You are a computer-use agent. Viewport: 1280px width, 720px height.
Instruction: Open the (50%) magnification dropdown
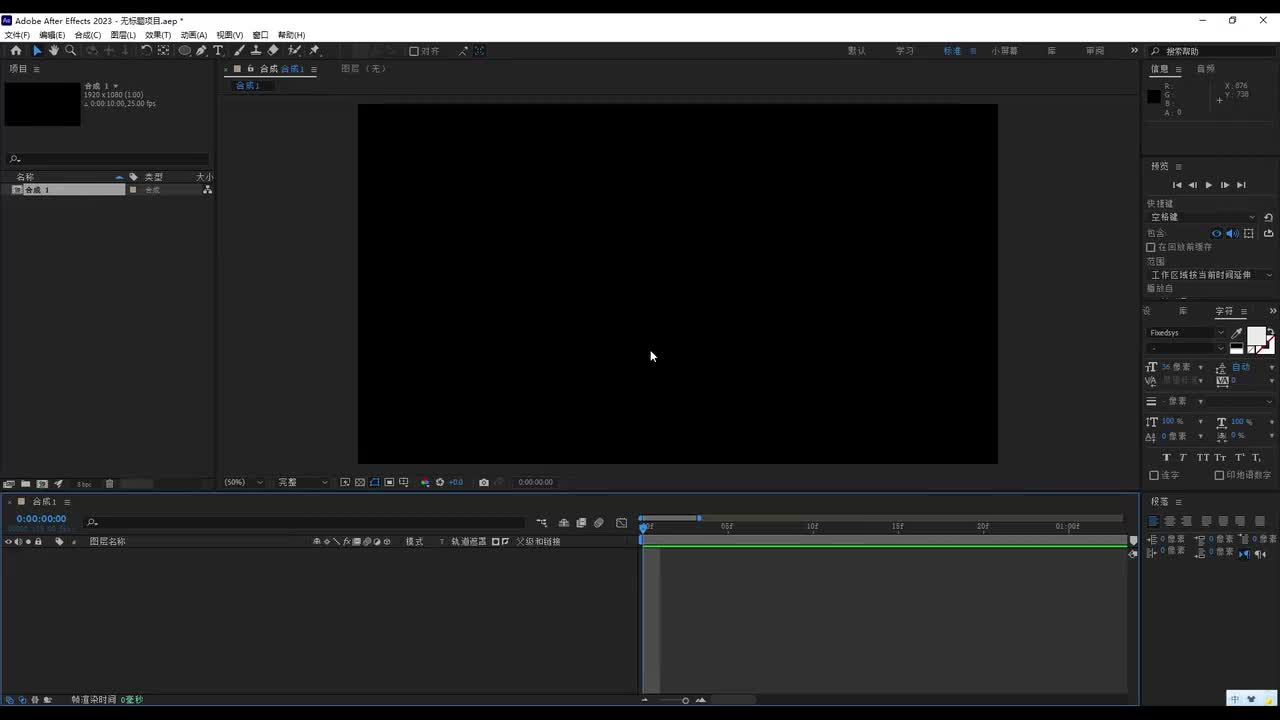[244, 482]
